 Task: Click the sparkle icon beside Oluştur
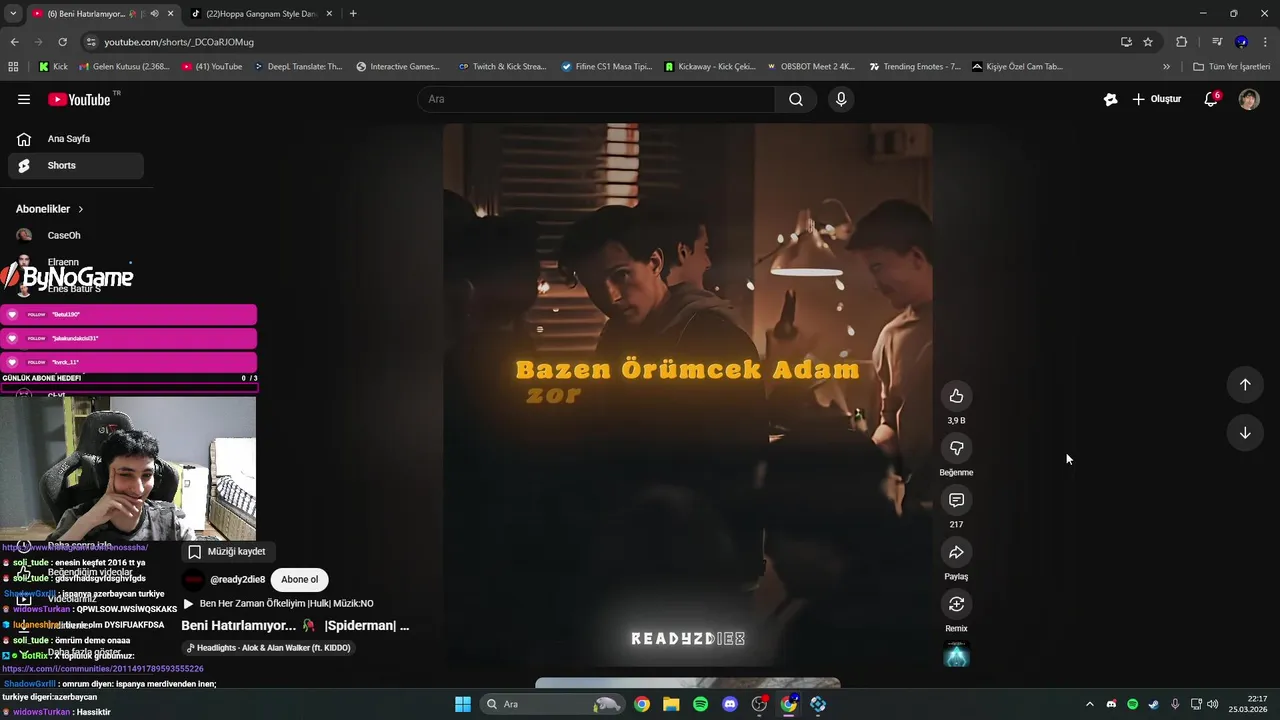[1110, 99]
